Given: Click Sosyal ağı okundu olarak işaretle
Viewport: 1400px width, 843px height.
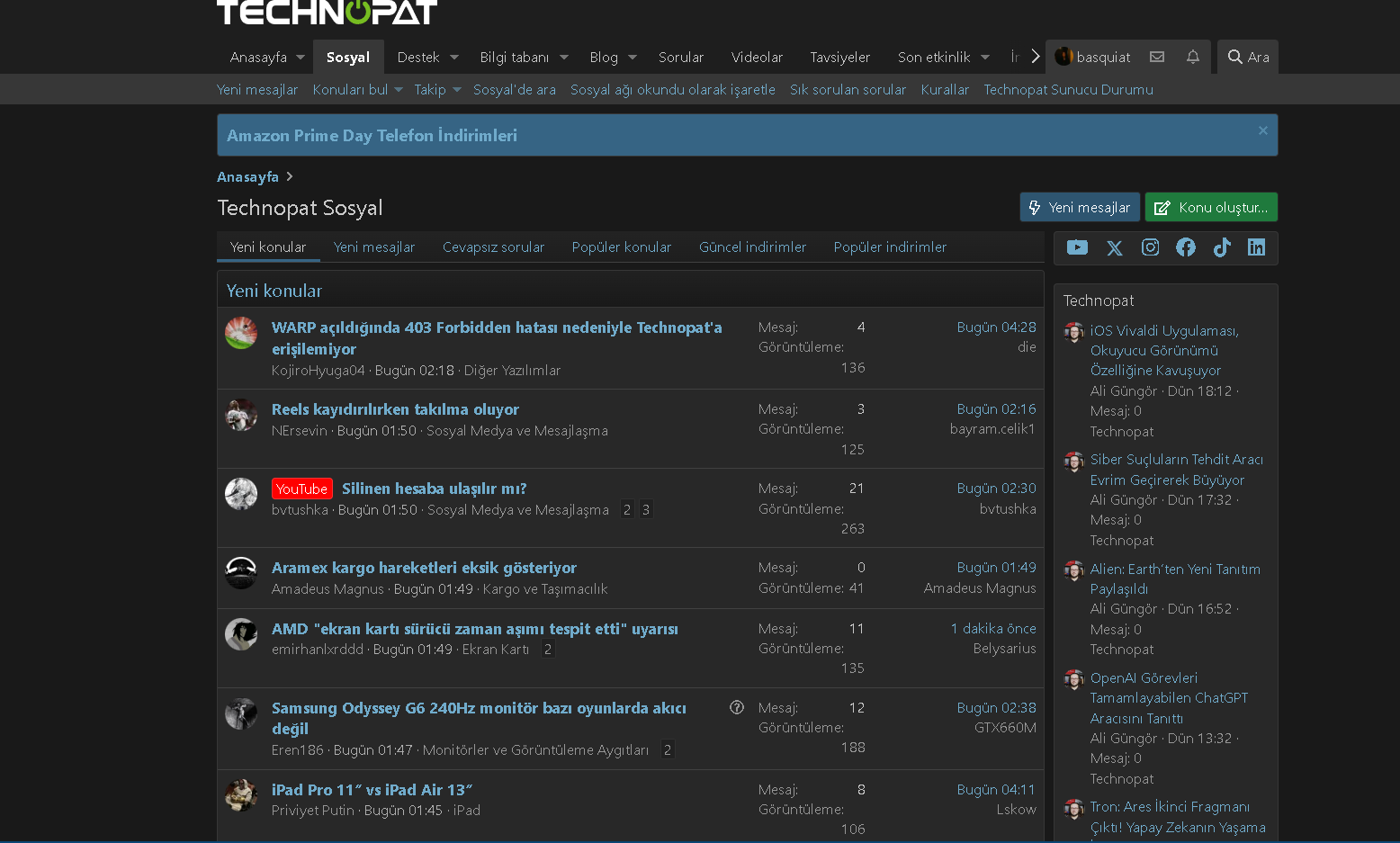Looking at the screenshot, I should pyautogui.click(x=673, y=89).
